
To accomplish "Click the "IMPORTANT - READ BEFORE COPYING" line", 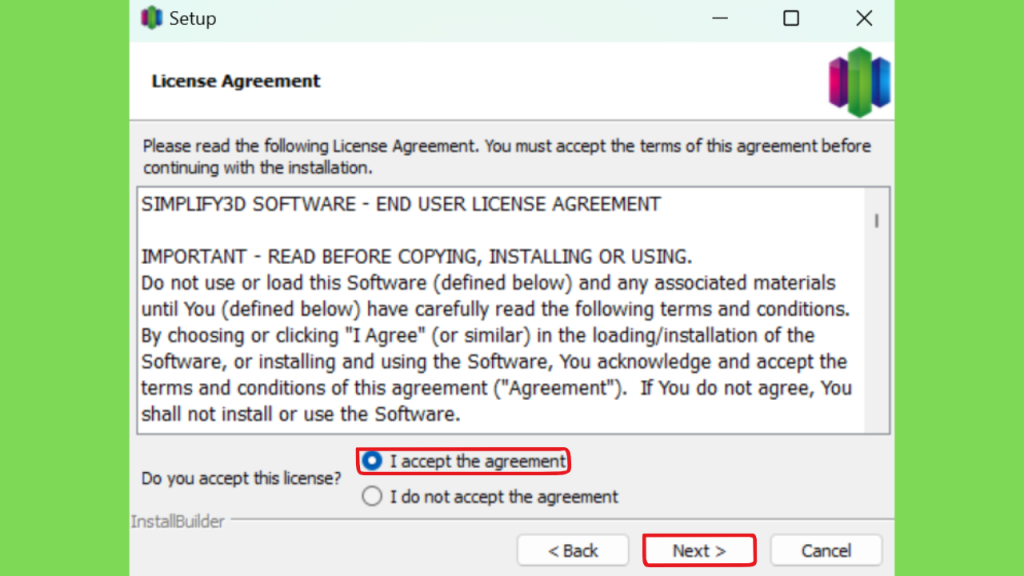I will pos(417,257).
